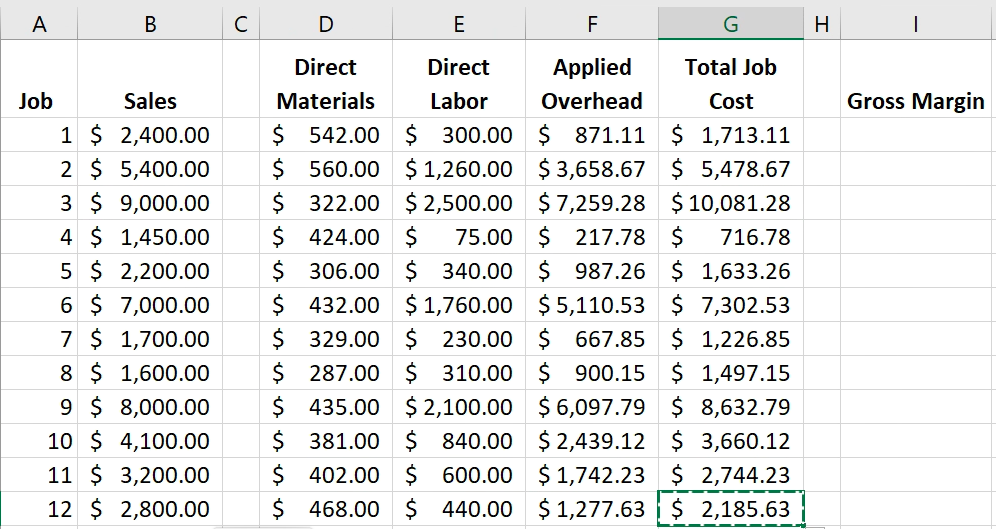Select Total Job Cost cell 2,185.63
The height and width of the screenshot is (529, 996).
[x=731, y=509]
